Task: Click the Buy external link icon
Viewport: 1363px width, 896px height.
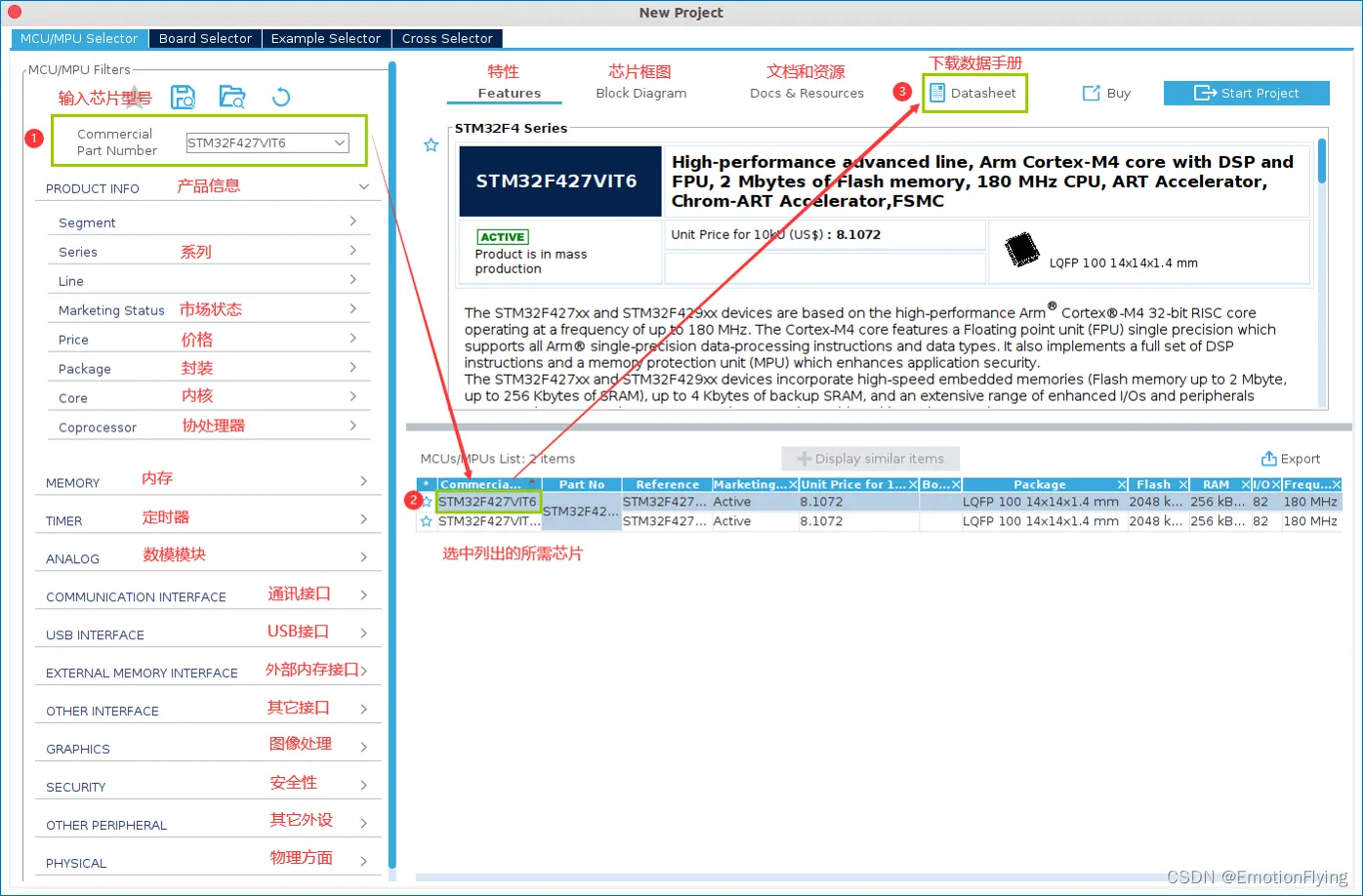Action: [1092, 93]
